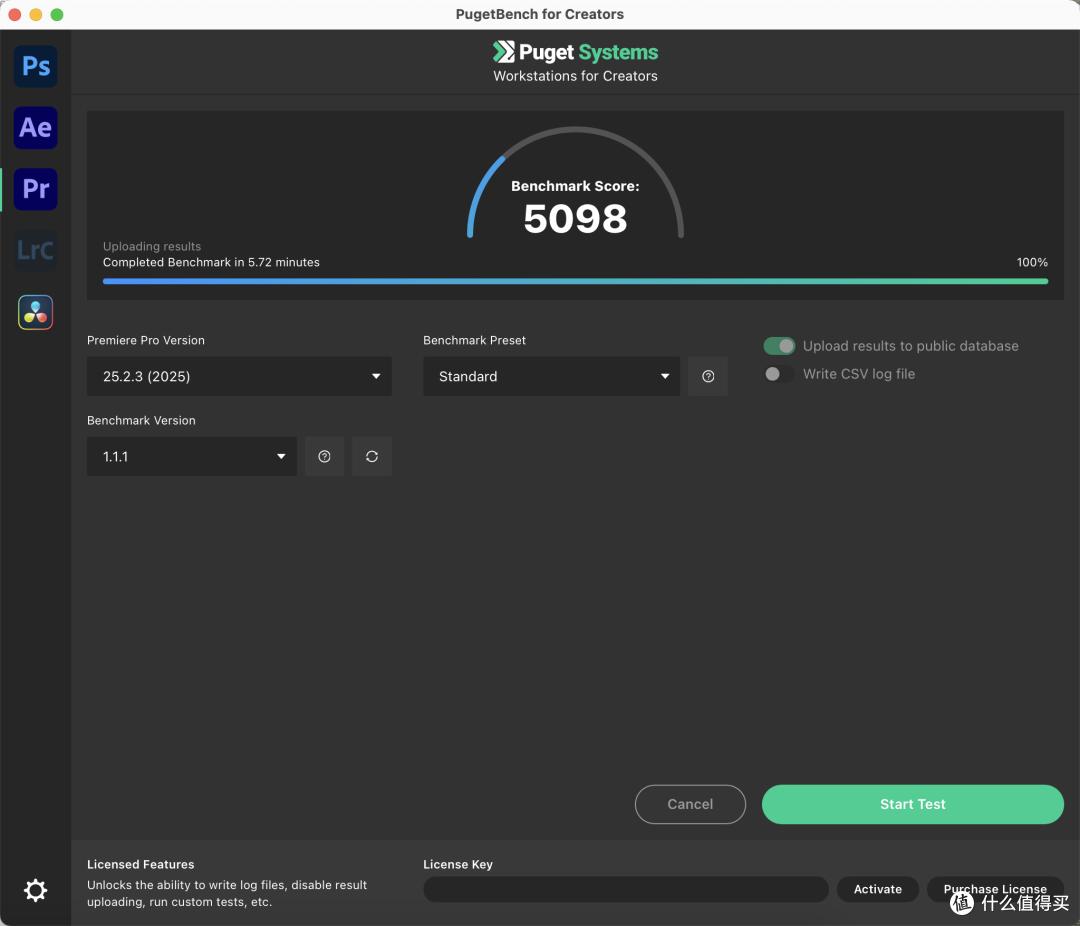Toggle Upload results to public database
The width and height of the screenshot is (1080, 926).
(779, 346)
